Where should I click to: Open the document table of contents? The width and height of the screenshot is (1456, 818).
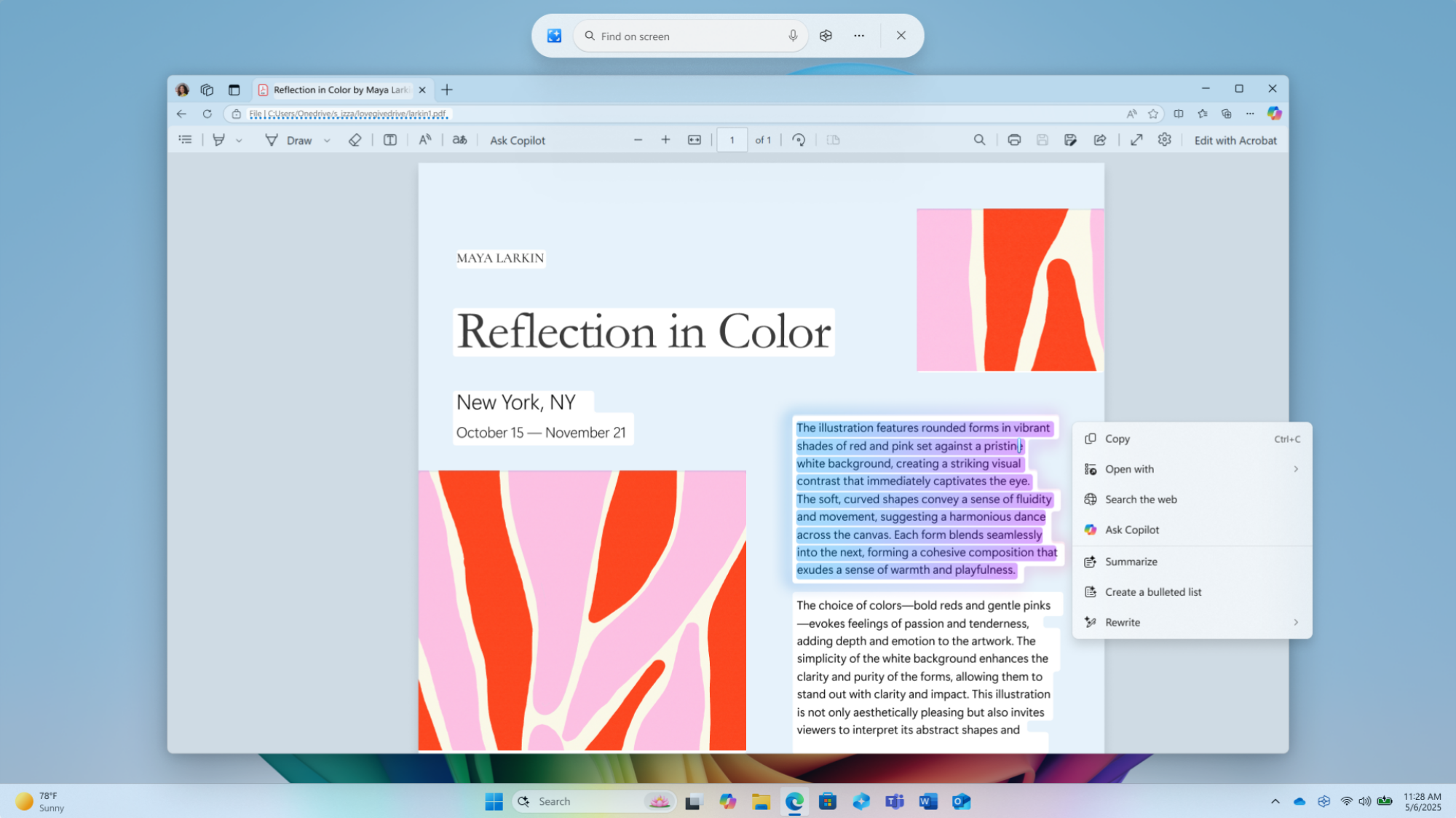pos(185,140)
